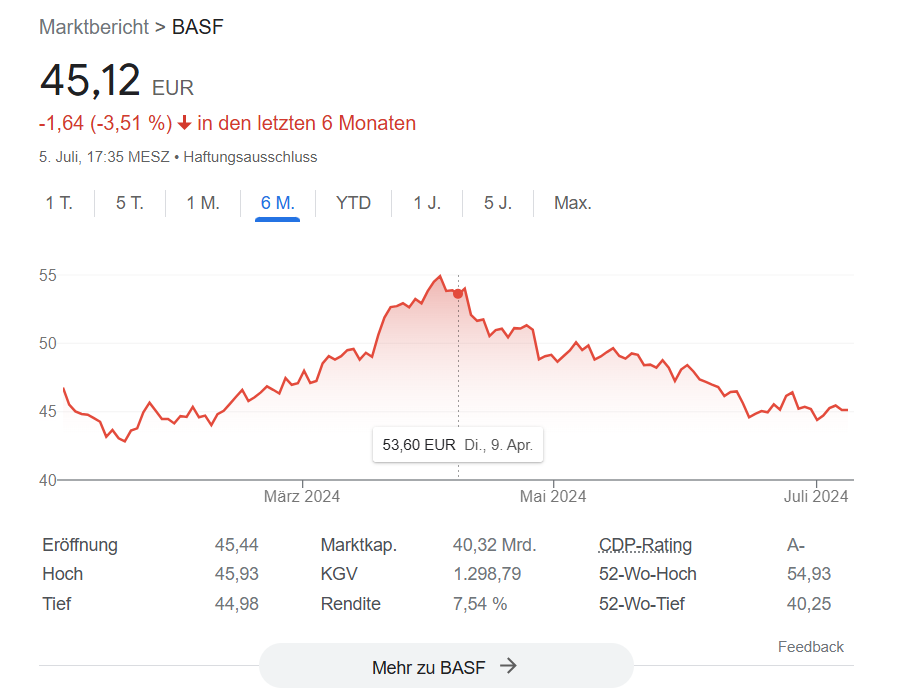Click the 52-Wo-Tief label
The image size is (917, 697).
point(642,603)
